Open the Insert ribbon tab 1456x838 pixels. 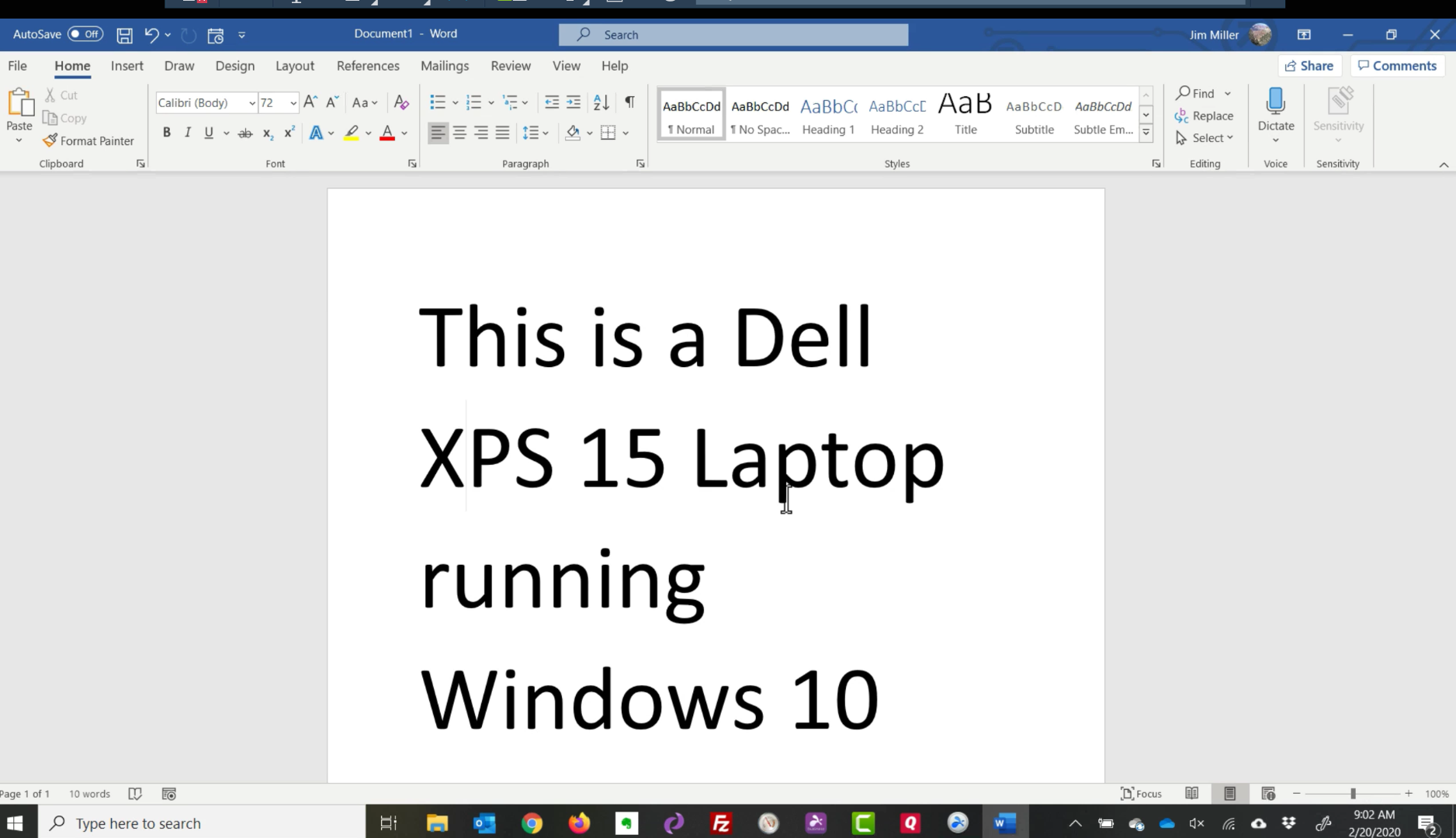127,66
